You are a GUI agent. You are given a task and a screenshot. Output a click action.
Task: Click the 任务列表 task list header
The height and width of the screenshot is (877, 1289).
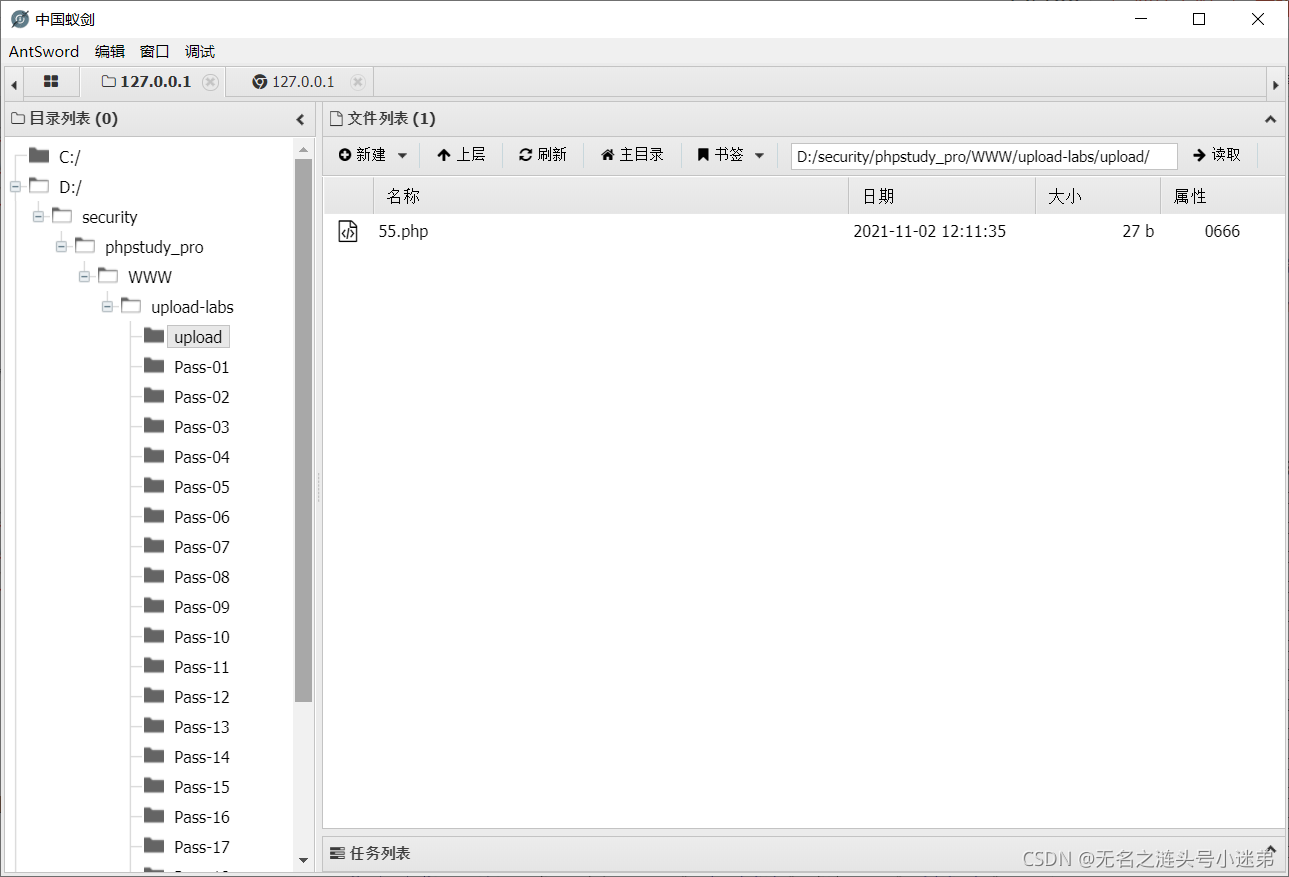pos(803,853)
